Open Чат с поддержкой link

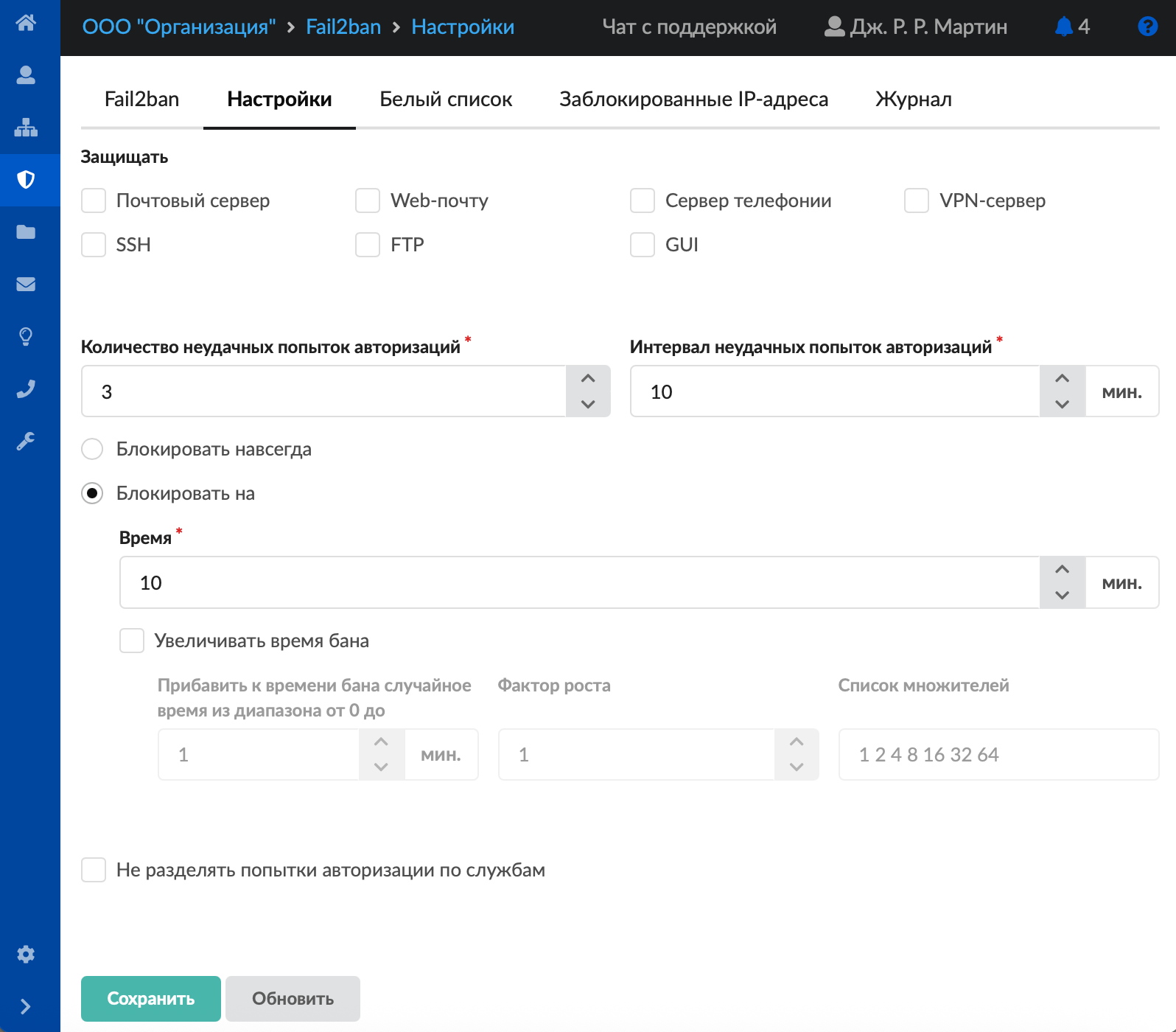point(689,27)
